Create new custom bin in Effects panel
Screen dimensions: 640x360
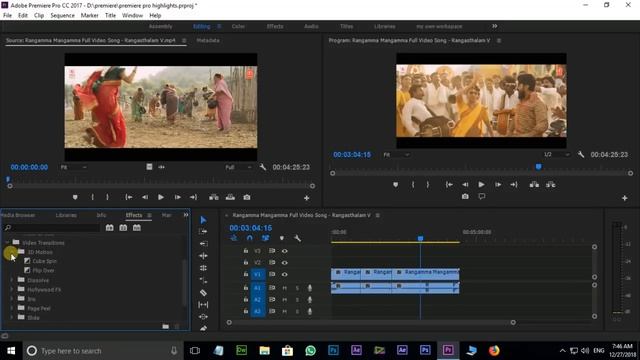[x=166, y=326]
